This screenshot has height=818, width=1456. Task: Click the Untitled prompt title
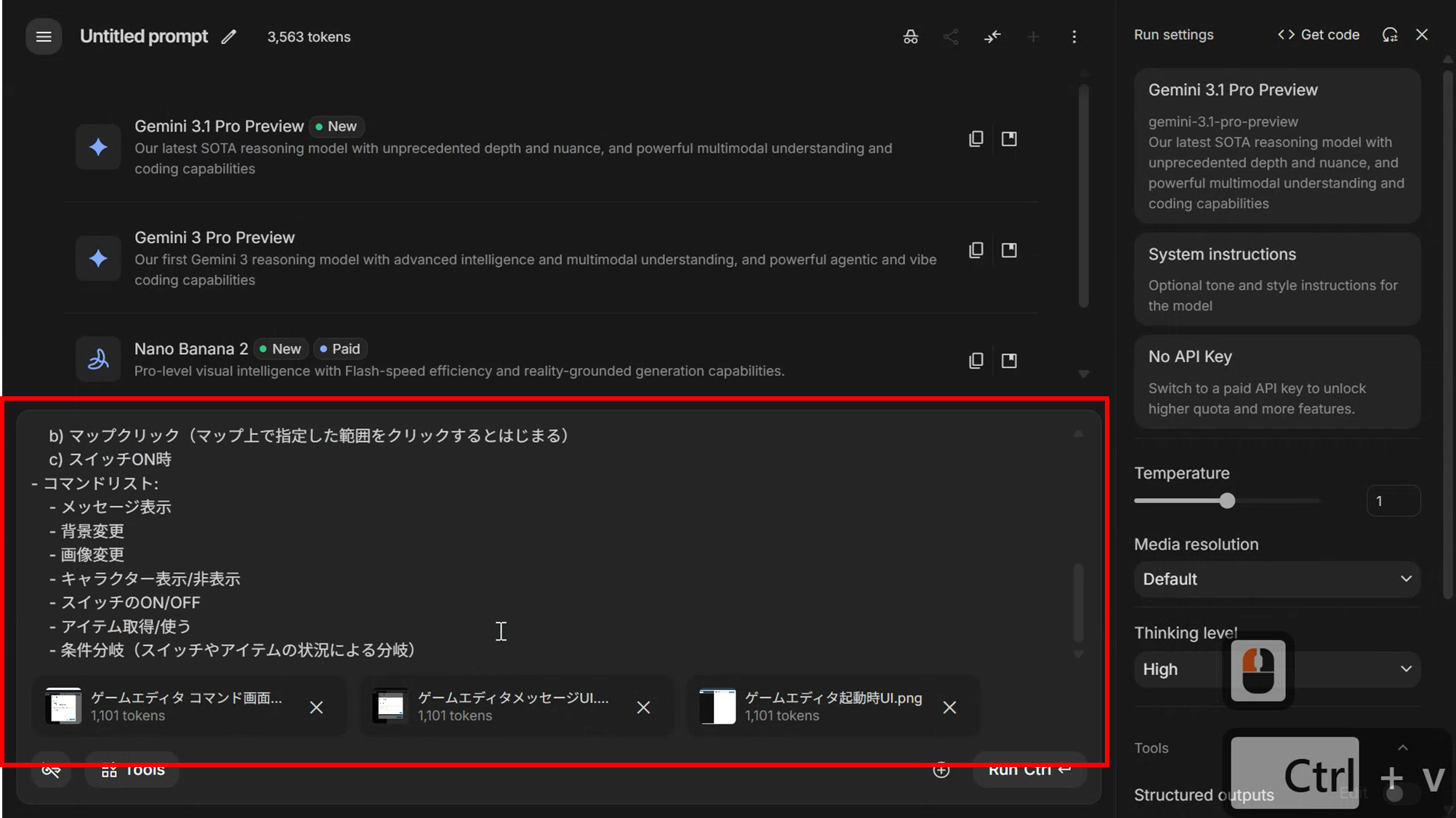pos(144,36)
